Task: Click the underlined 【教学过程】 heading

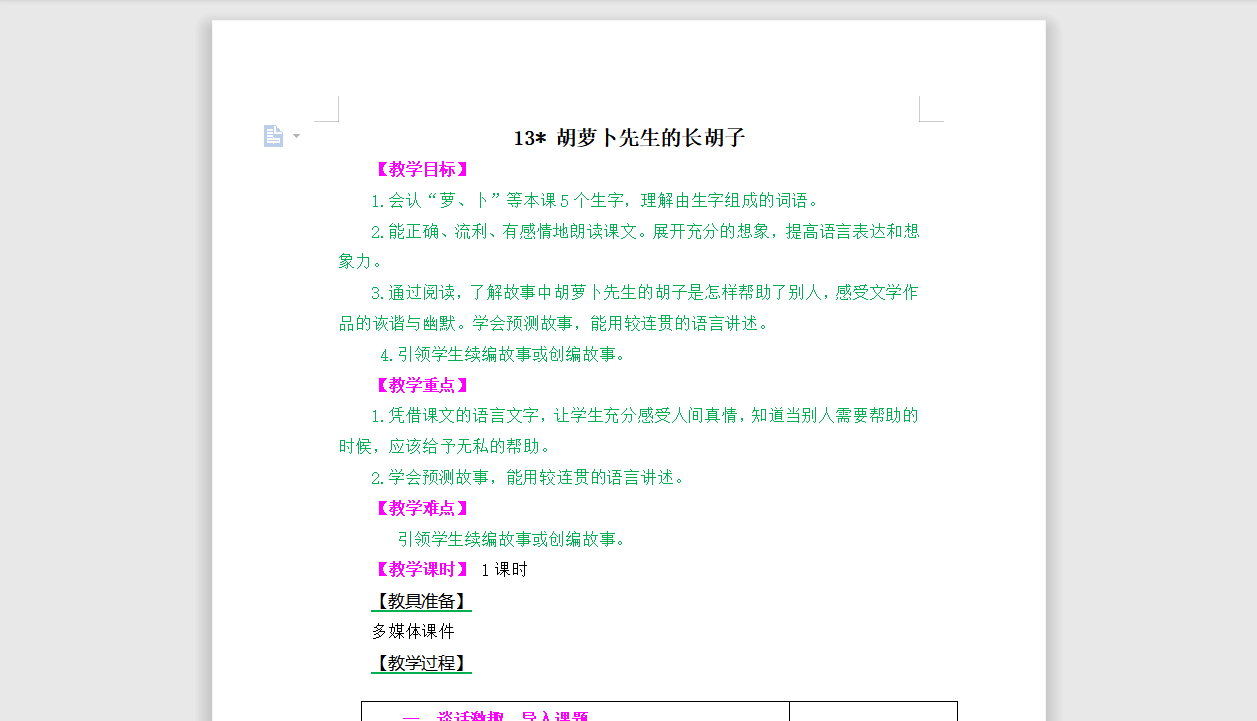Action: click(x=421, y=662)
